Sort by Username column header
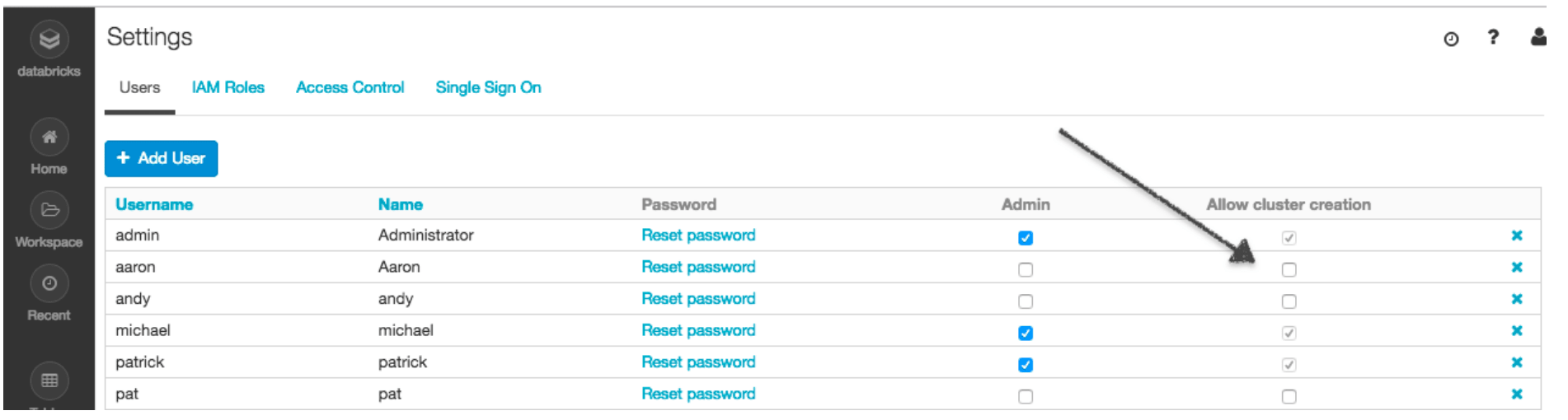The width and height of the screenshot is (1568, 420). (154, 205)
